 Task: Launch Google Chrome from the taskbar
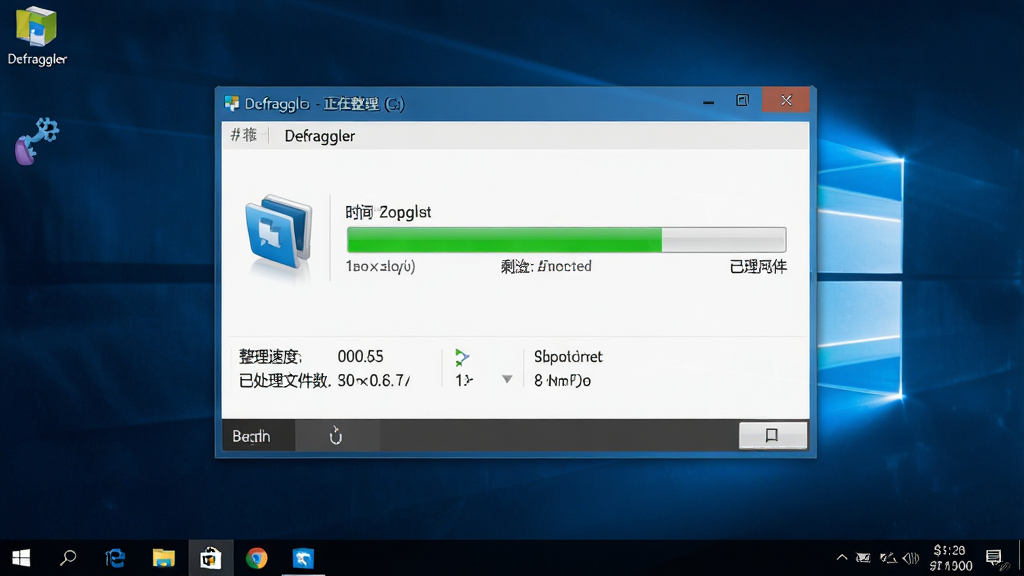click(257, 558)
